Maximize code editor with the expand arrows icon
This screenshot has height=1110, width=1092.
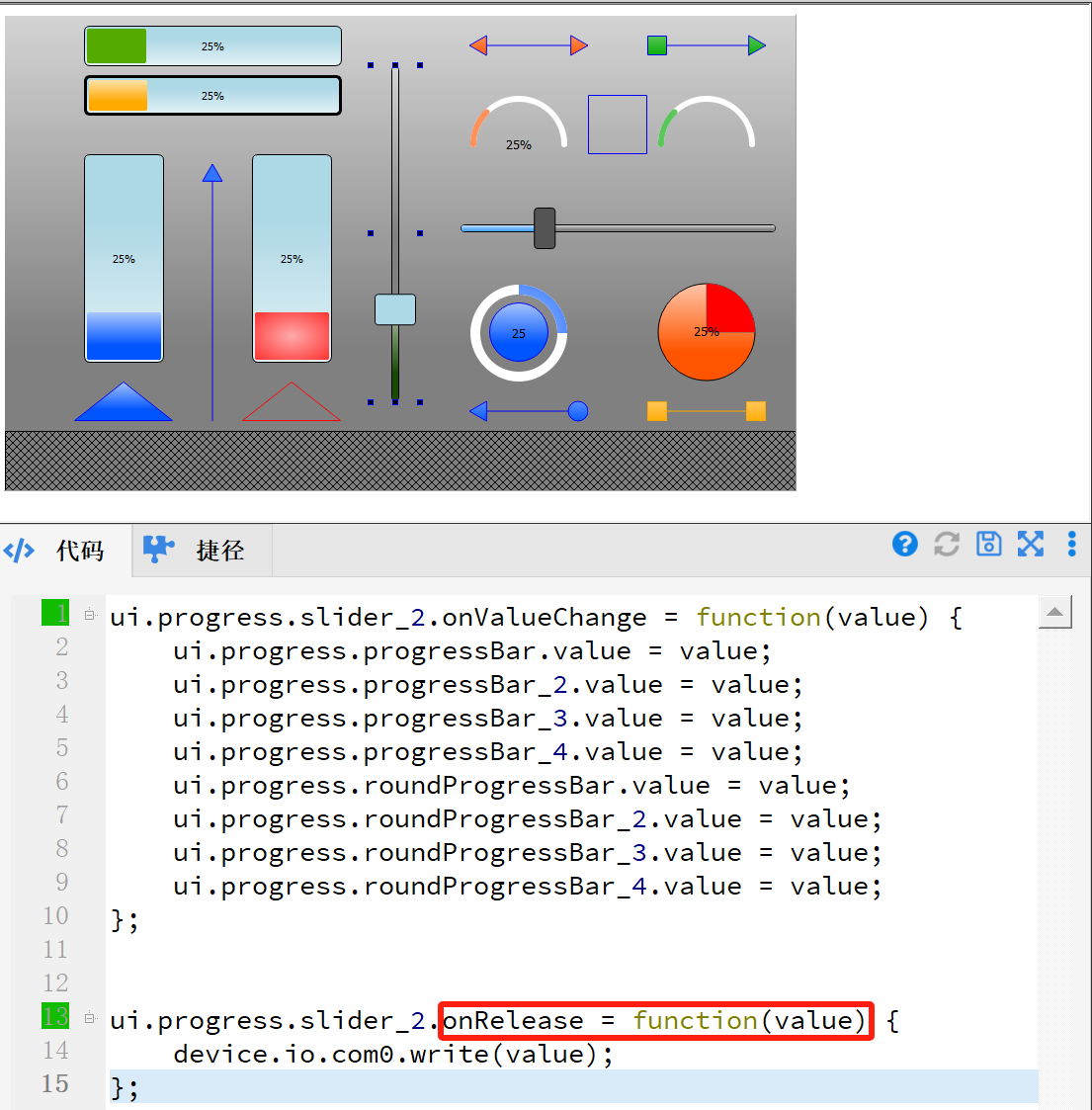coord(1031,544)
